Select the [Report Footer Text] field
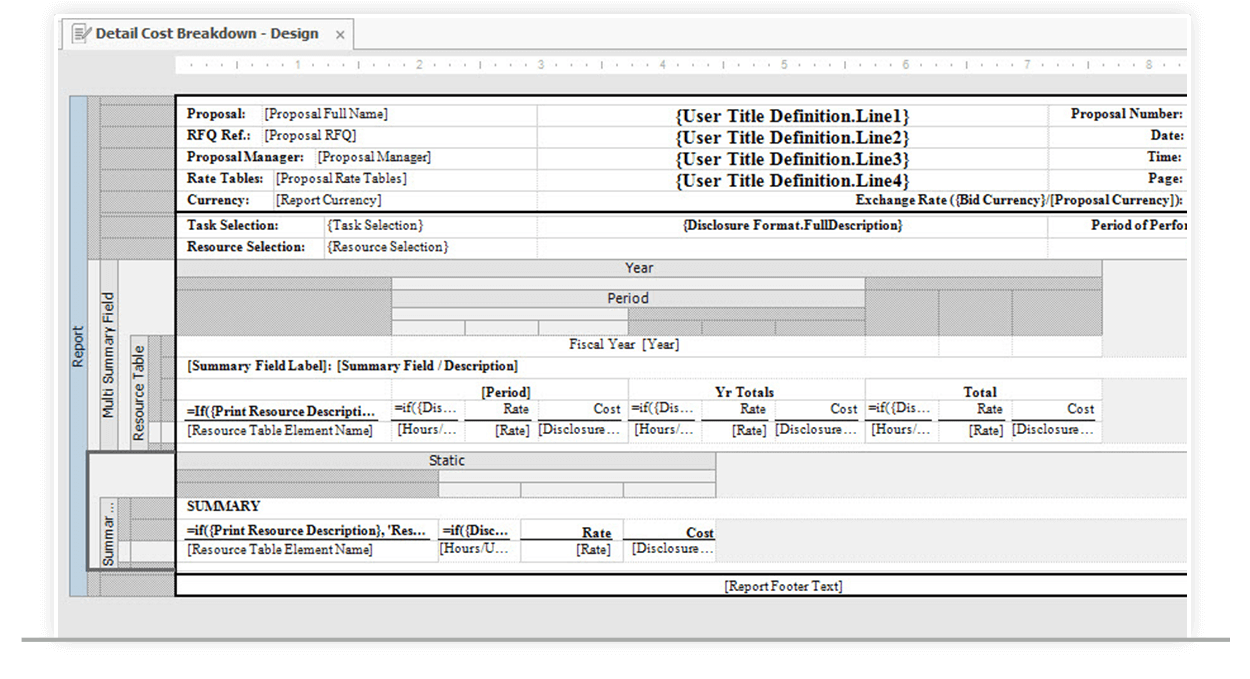The image size is (1250, 679). point(783,587)
